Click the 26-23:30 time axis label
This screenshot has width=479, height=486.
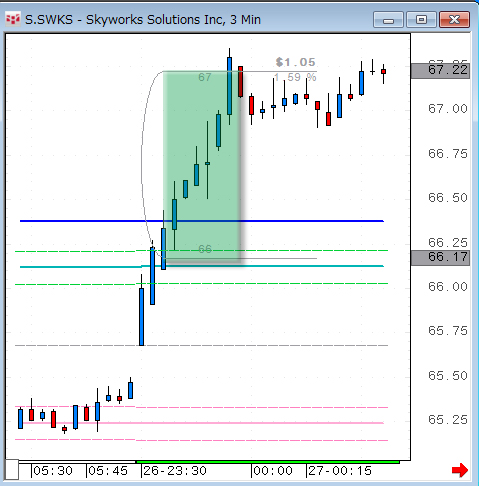pos(175,471)
